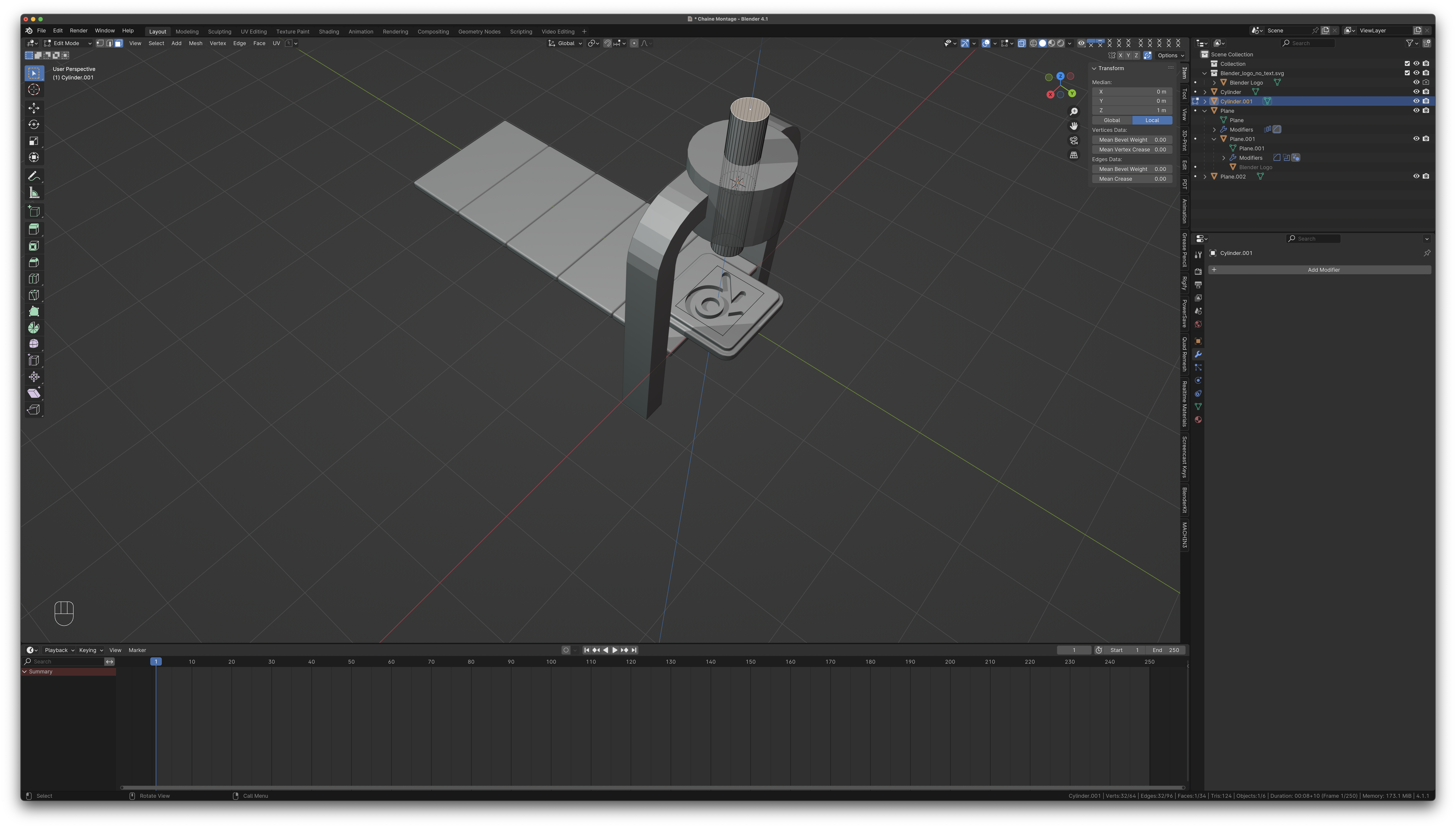Switch to the Shading workspace tab

[x=329, y=32]
